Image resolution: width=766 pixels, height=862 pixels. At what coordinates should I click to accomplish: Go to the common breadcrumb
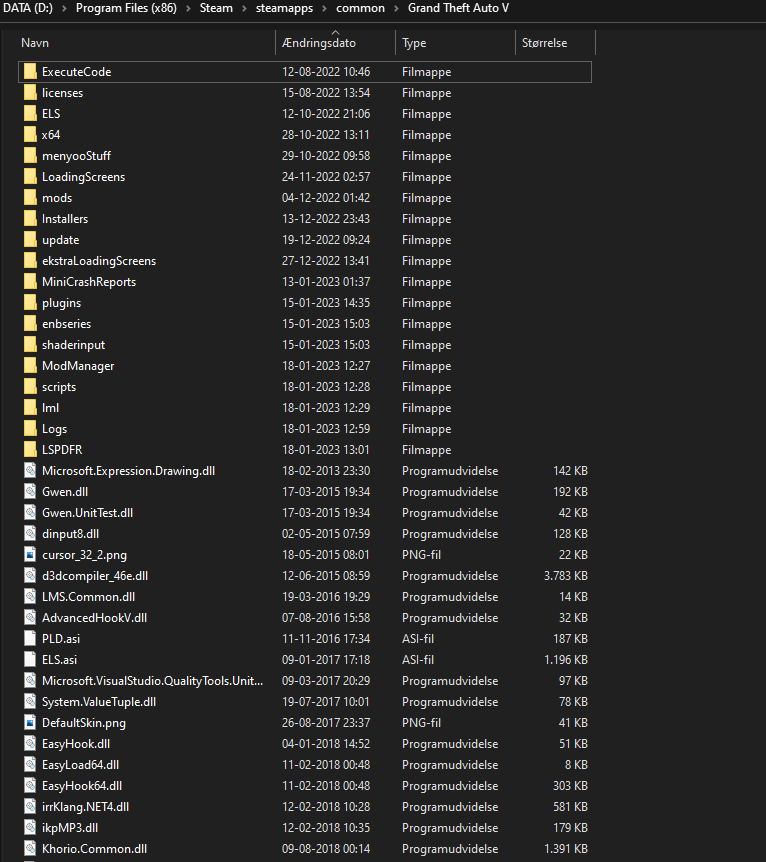coord(360,8)
